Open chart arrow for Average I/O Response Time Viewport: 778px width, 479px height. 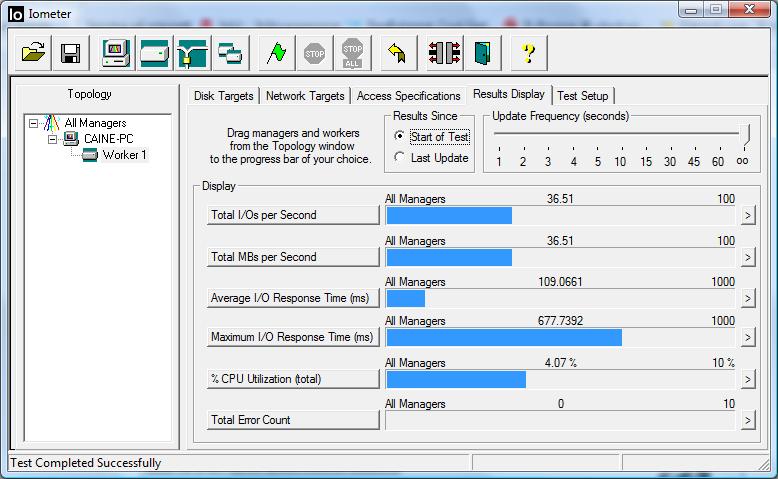748,298
